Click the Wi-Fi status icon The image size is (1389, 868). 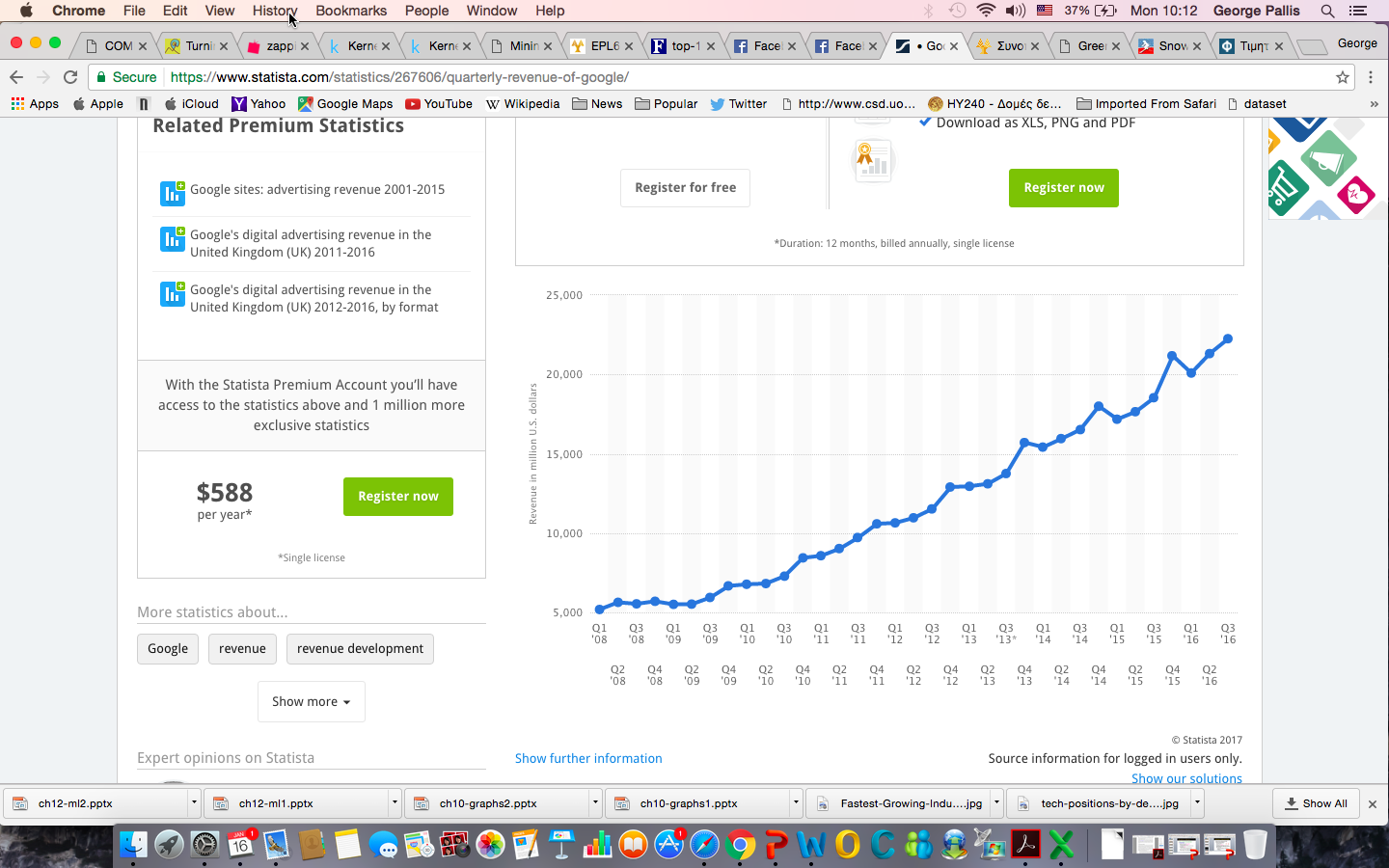point(985,11)
